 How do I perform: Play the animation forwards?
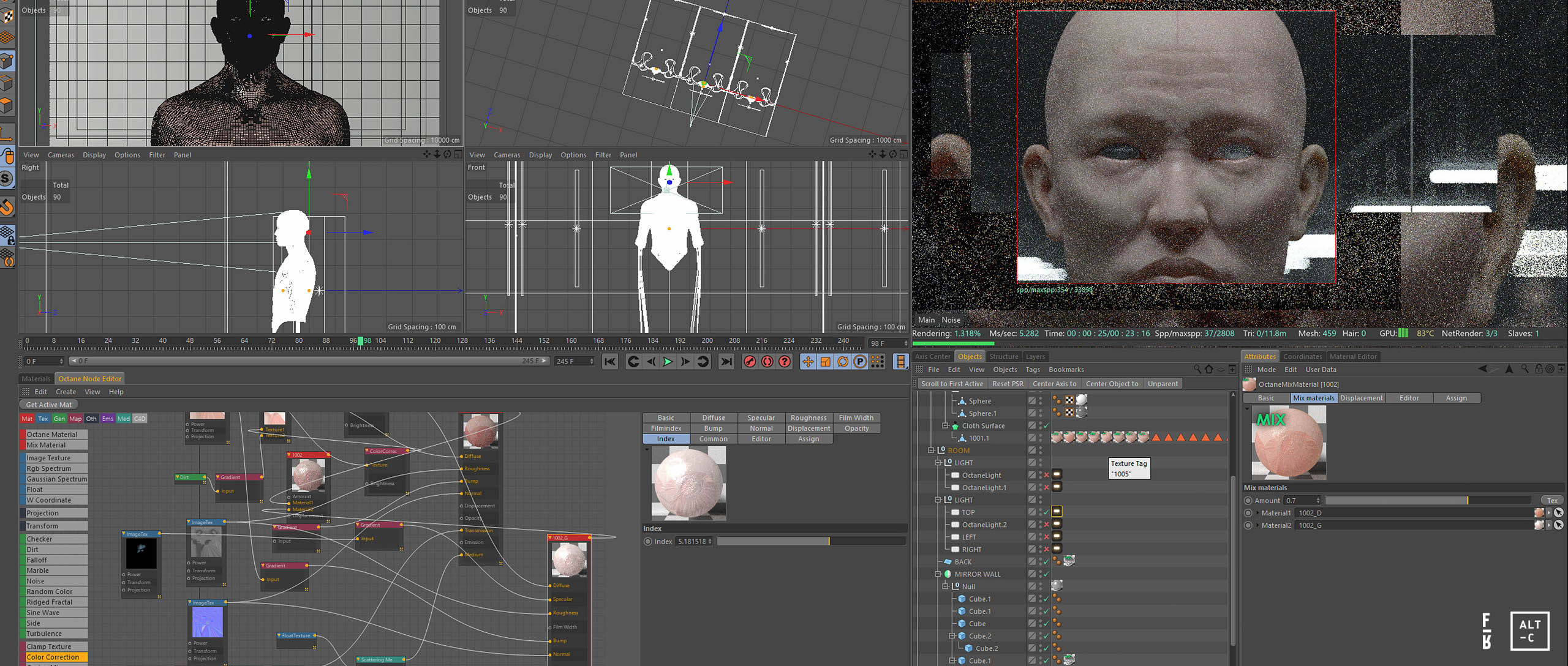pos(668,362)
